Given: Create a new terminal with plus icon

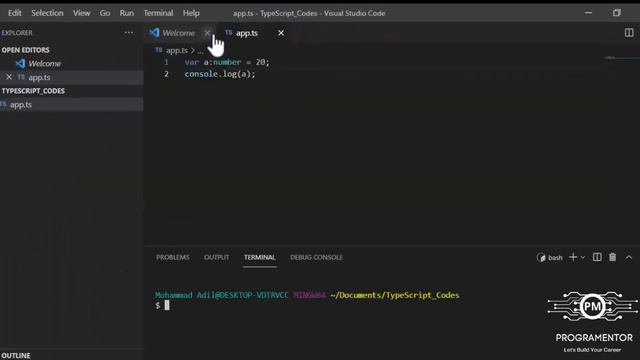Looking at the screenshot, I should 573,257.
